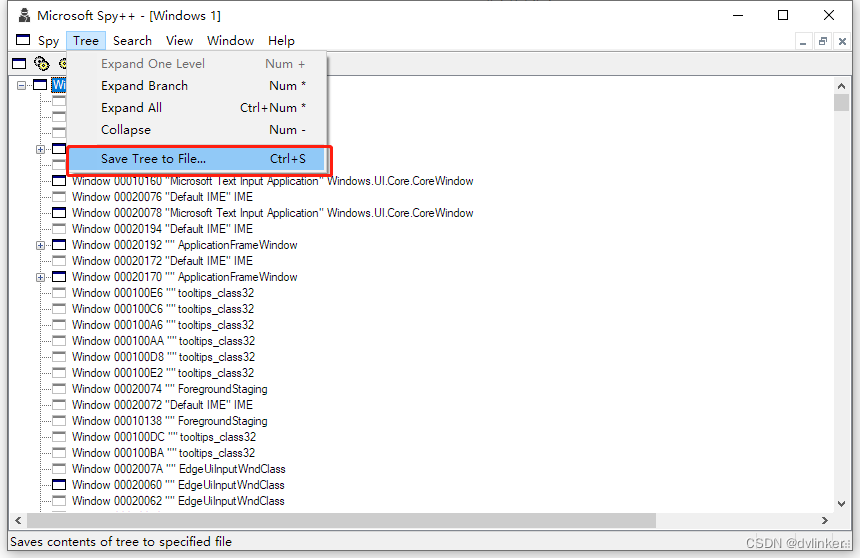
Task: Click the horizontal scrollbar right arrow
Action: tap(824, 520)
